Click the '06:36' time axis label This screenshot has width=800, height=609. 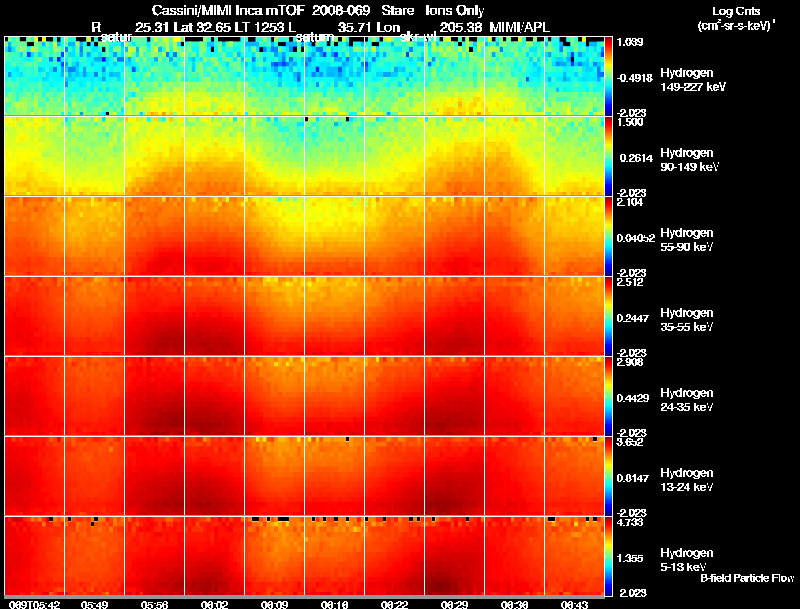pyautogui.click(x=514, y=605)
